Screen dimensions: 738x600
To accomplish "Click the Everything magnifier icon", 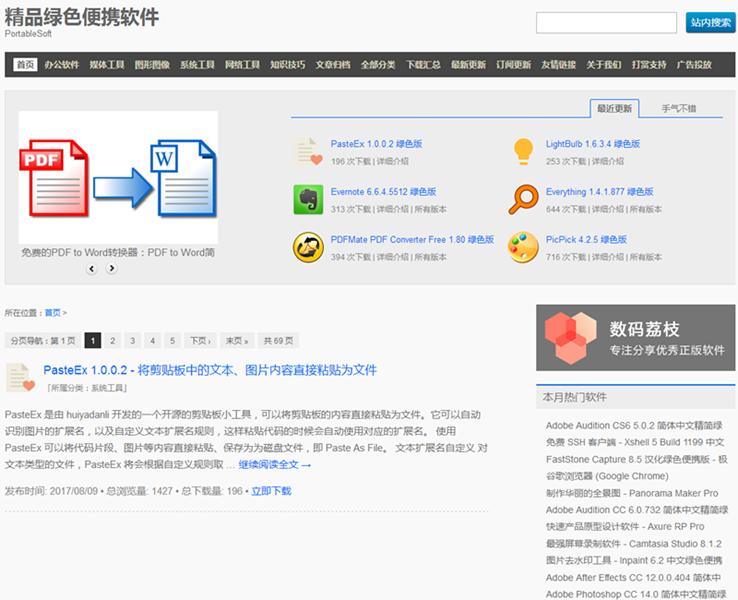I will pyautogui.click(x=523, y=200).
